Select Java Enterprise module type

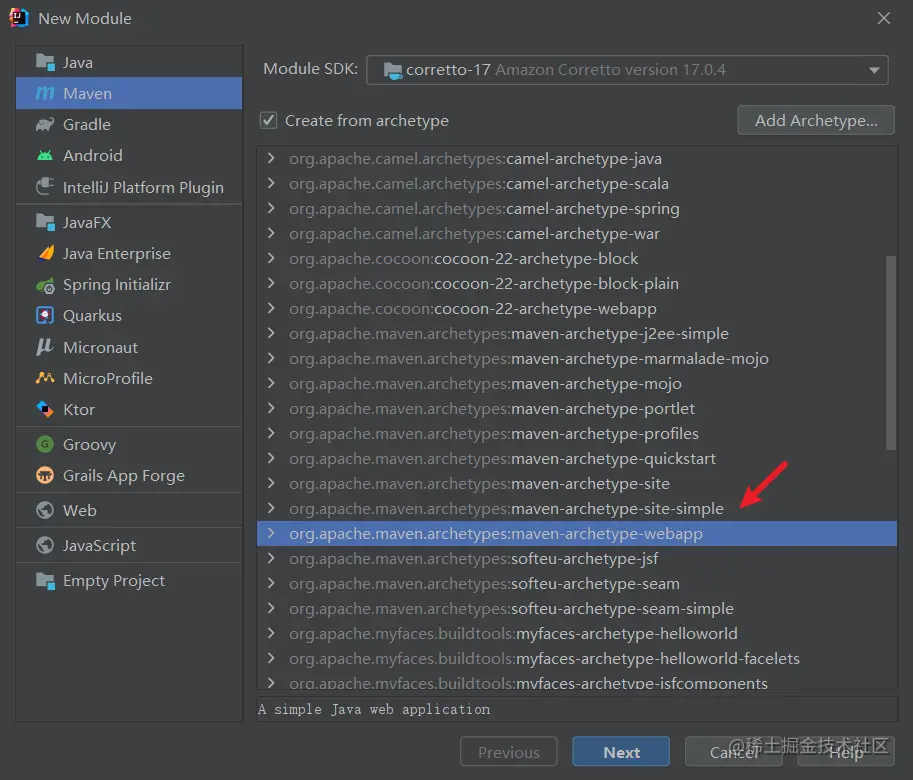116,254
